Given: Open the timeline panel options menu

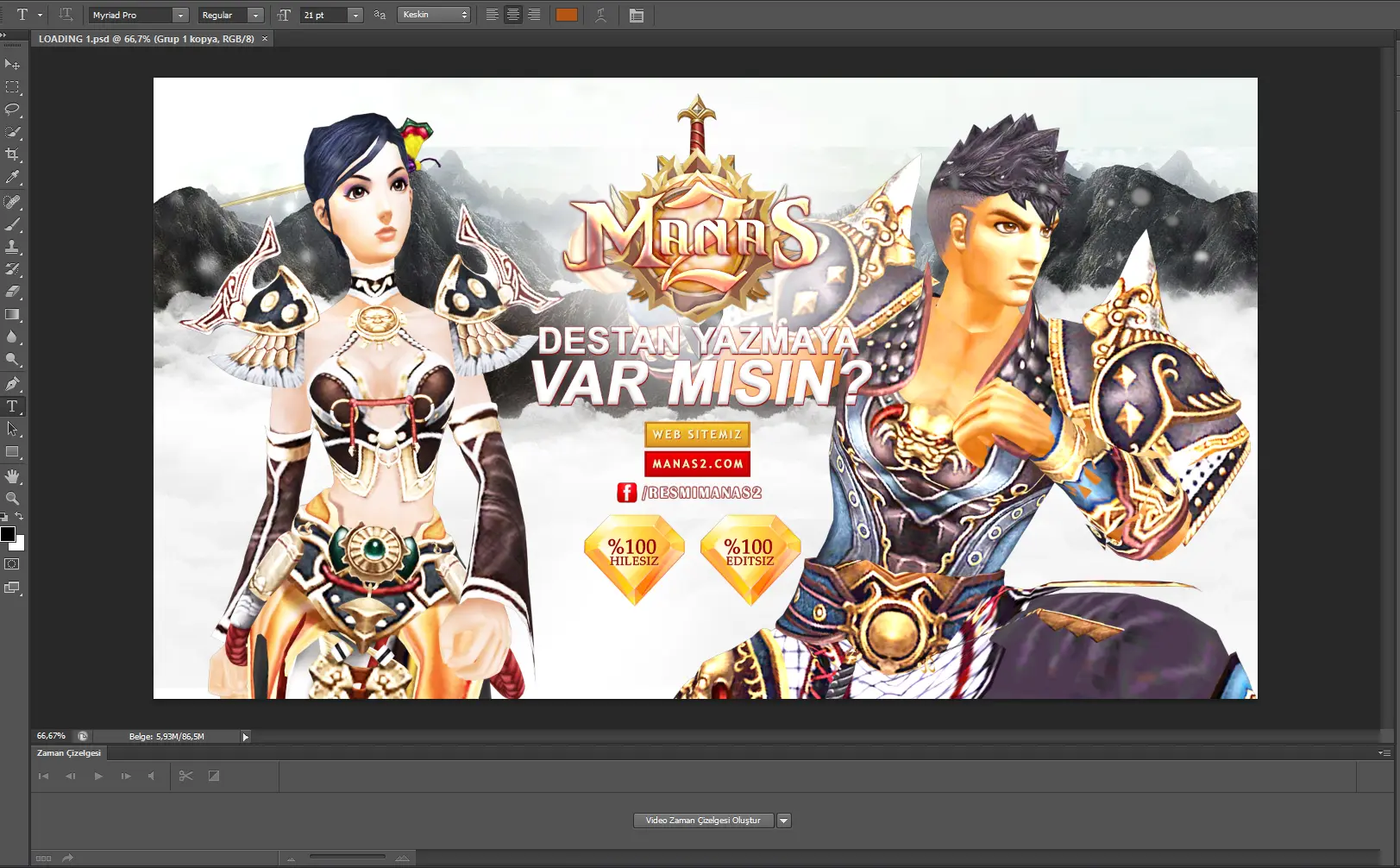Looking at the screenshot, I should click(x=1384, y=753).
